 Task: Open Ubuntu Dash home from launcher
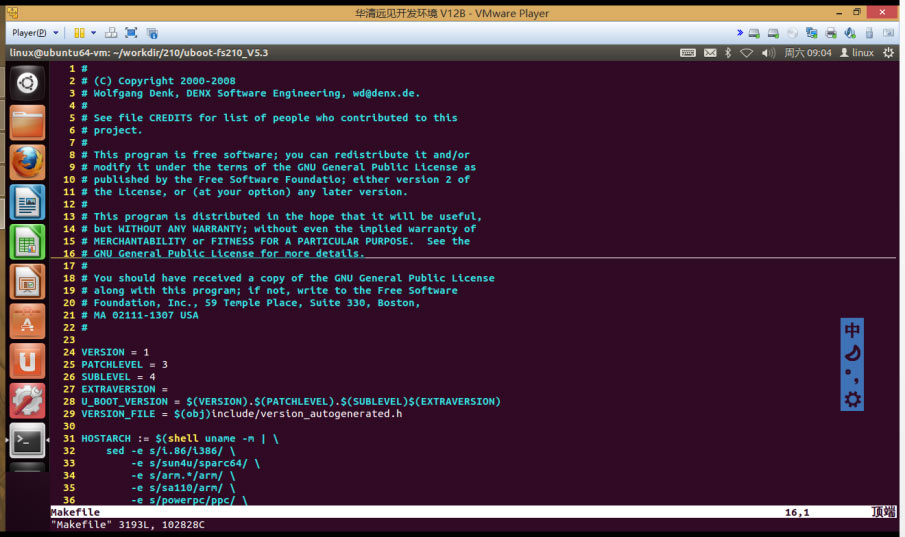[x=27, y=83]
